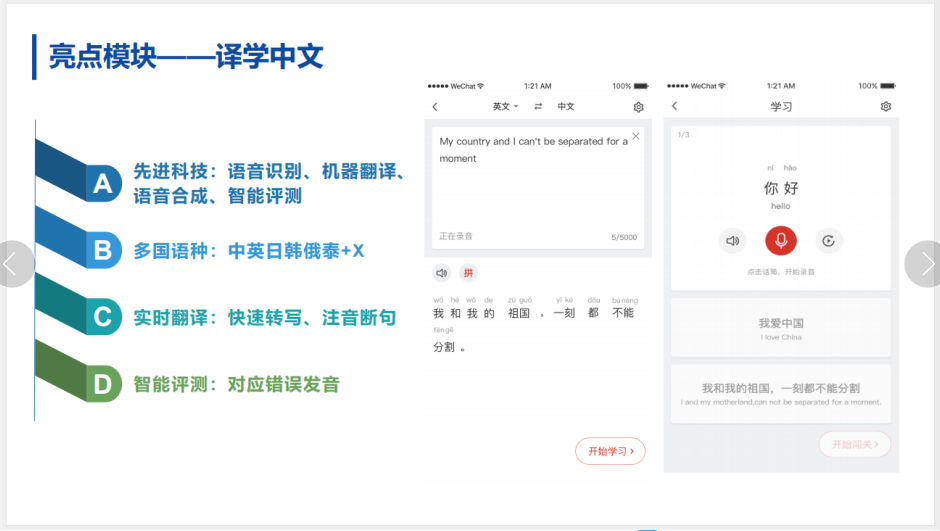Image resolution: width=940 pixels, height=531 pixels.
Task: Select the 我爱中国 phrase card
Action: coord(780,328)
